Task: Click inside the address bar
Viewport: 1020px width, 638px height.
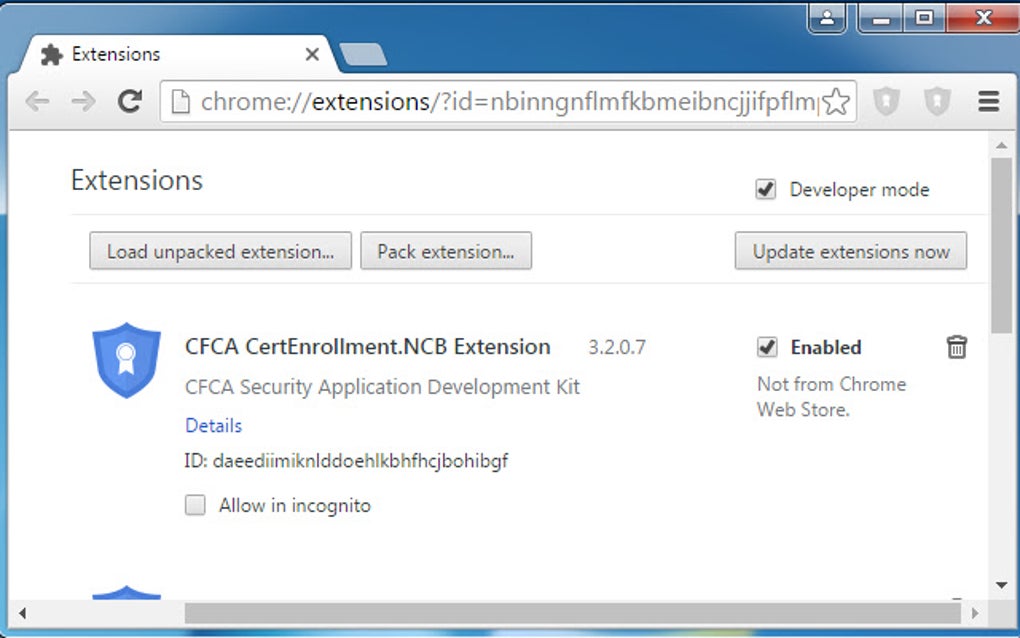Action: pyautogui.click(x=500, y=101)
